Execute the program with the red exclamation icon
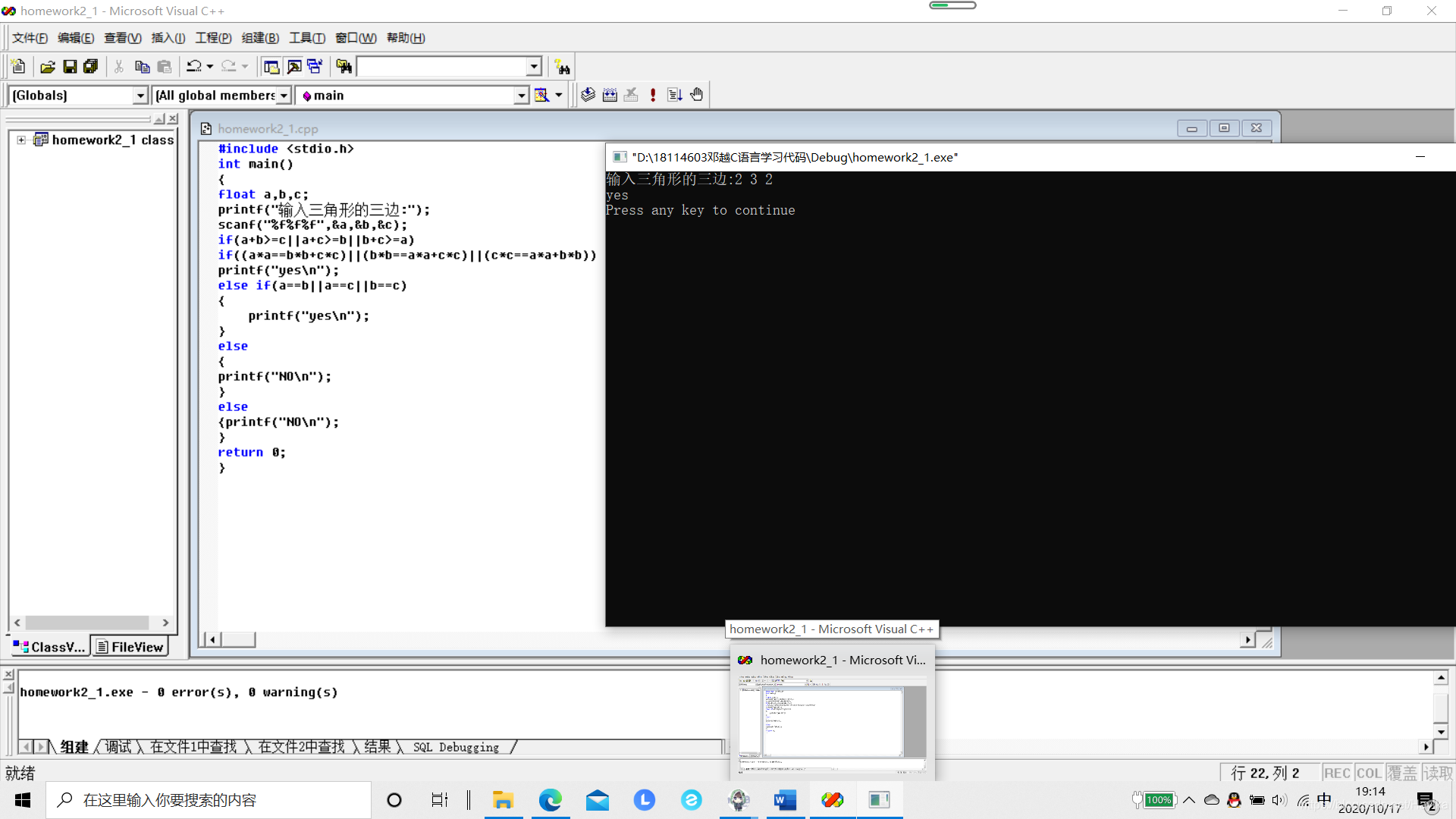 pos(653,95)
